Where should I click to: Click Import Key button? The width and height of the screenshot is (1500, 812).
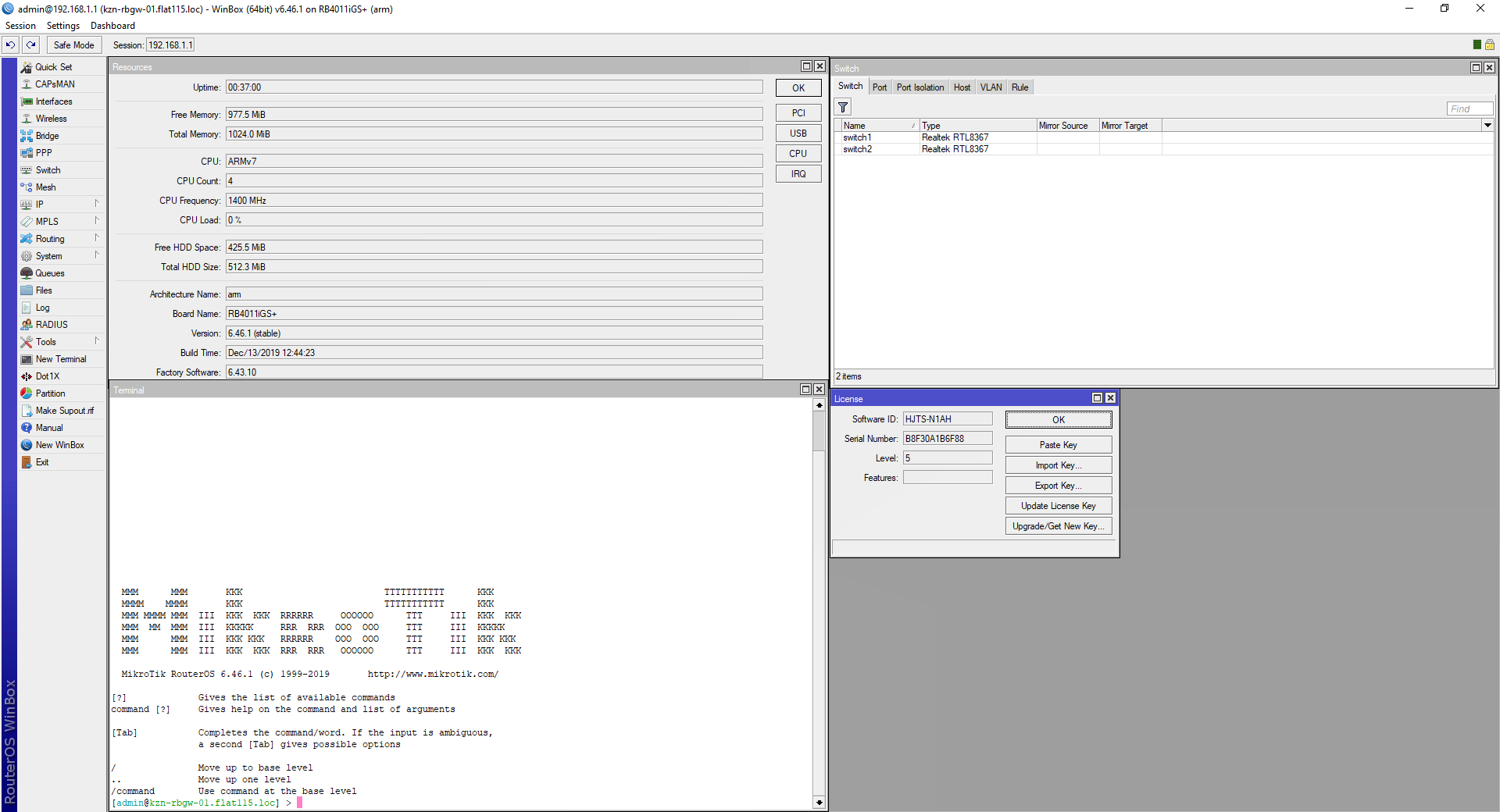[1059, 465]
